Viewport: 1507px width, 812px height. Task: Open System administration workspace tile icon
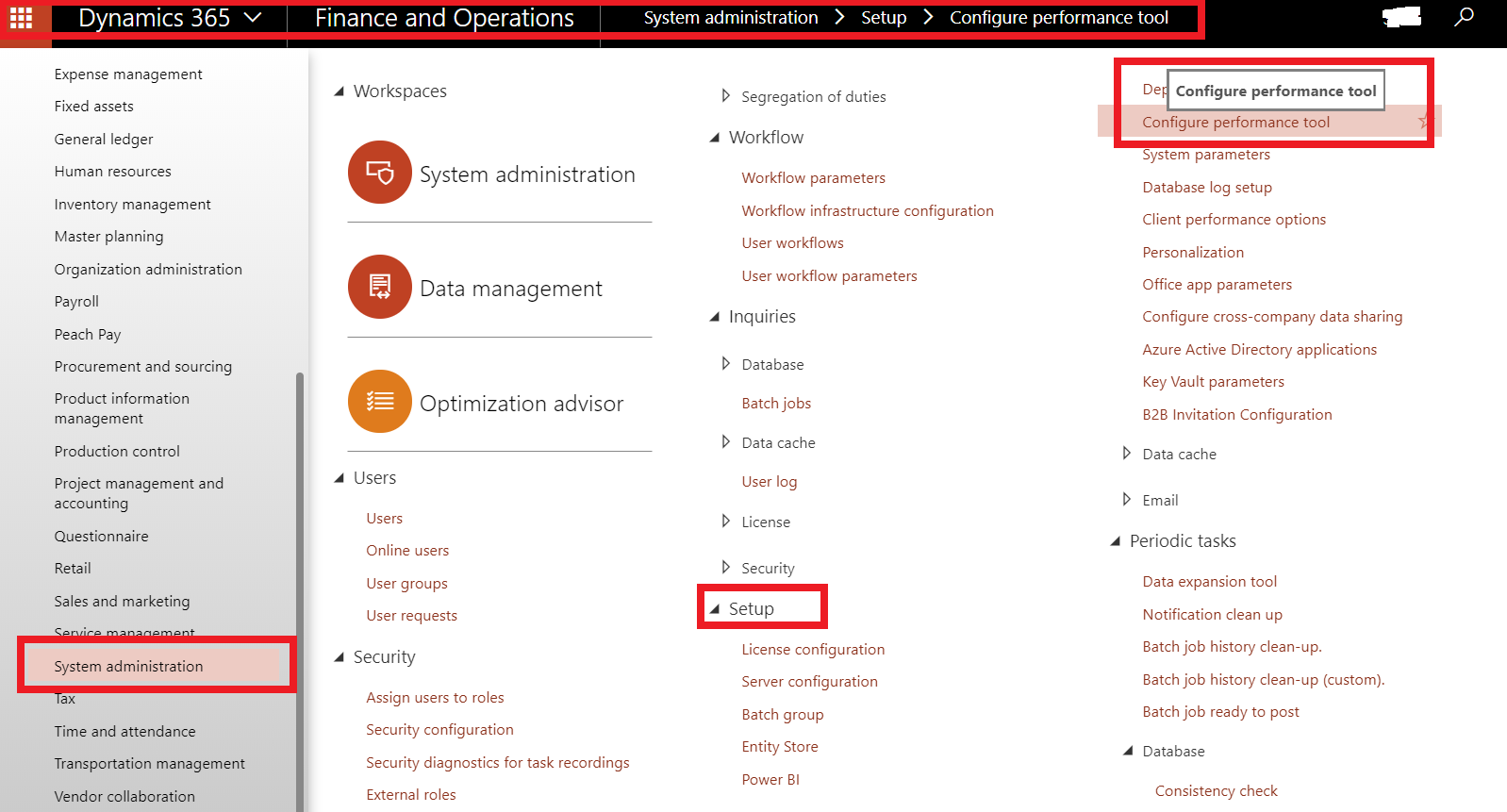380,173
